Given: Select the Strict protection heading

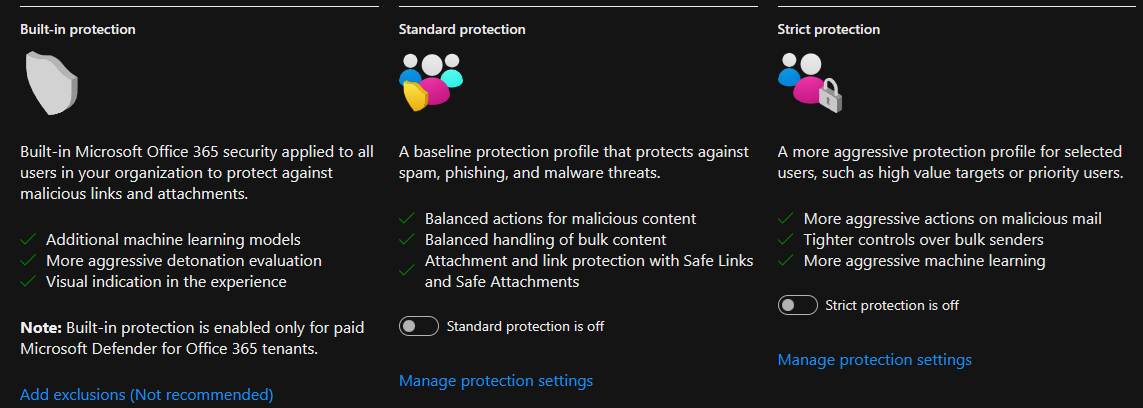Looking at the screenshot, I should [829, 30].
